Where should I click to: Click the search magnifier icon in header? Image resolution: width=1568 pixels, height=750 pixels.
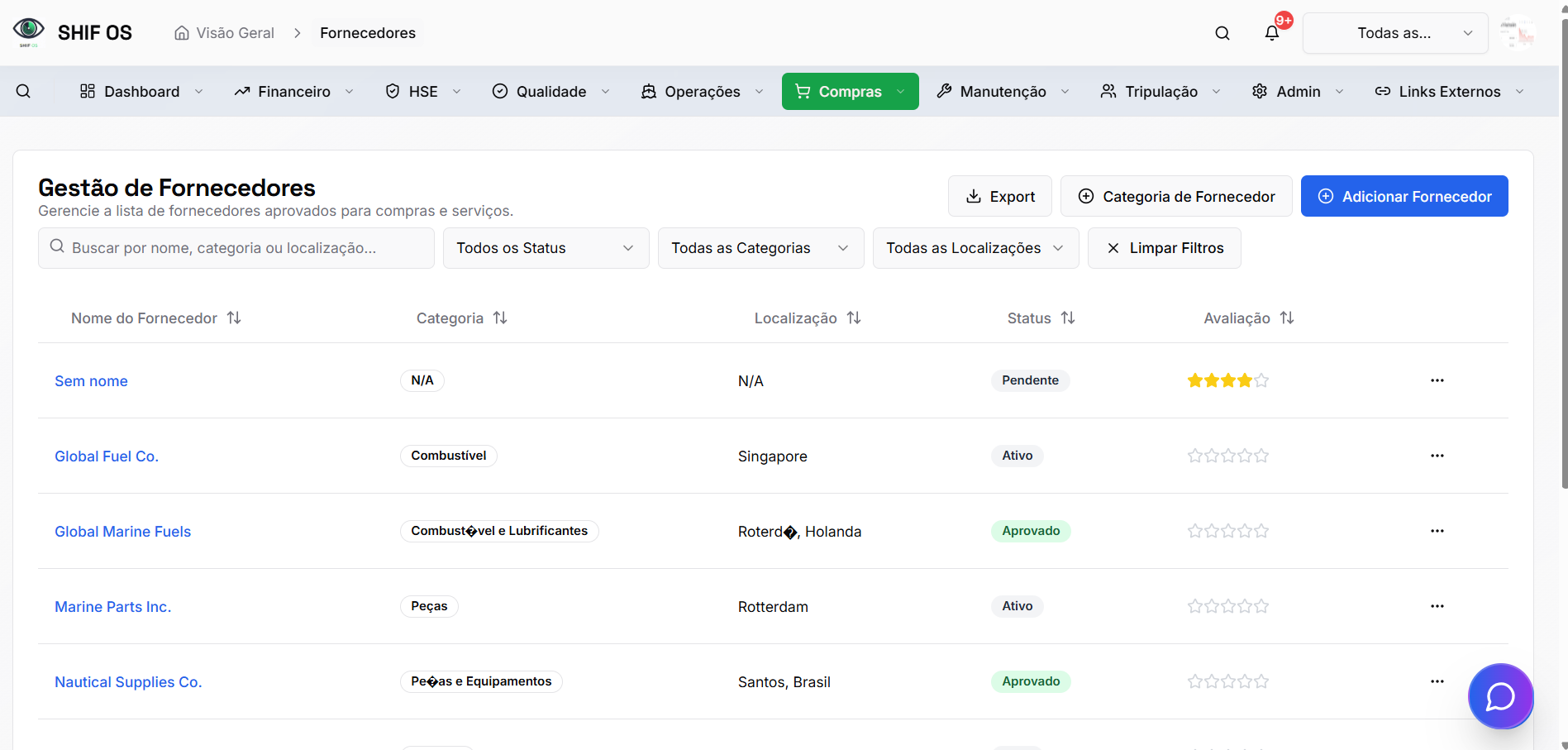coord(1222,33)
